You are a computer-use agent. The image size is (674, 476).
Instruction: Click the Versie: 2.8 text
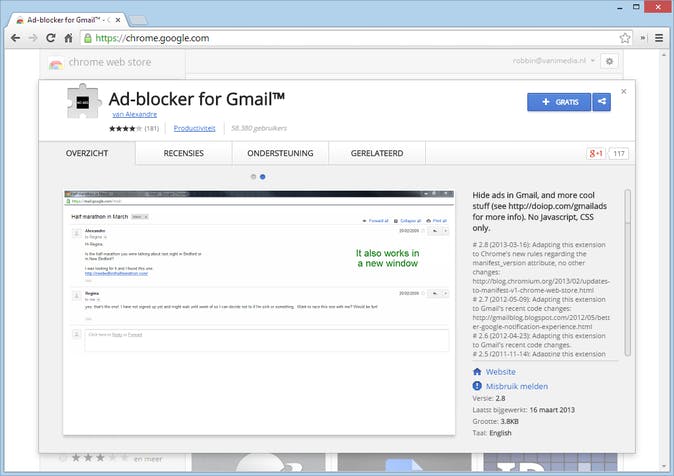489,398
